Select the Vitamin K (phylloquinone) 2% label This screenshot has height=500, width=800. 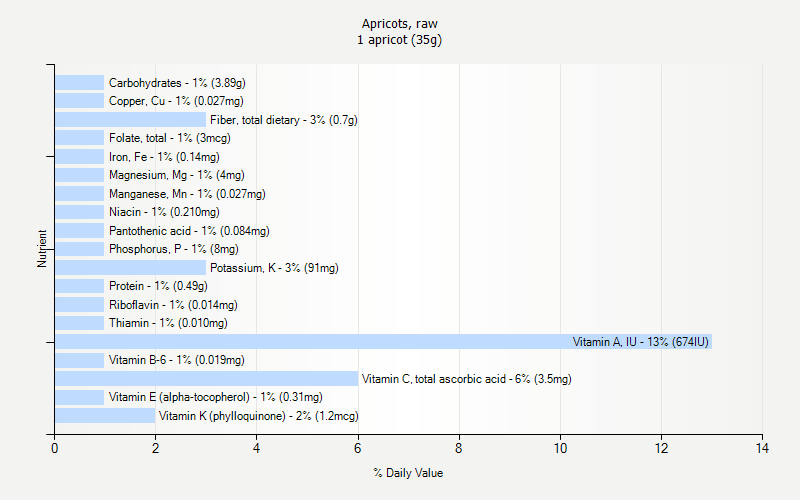258,416
